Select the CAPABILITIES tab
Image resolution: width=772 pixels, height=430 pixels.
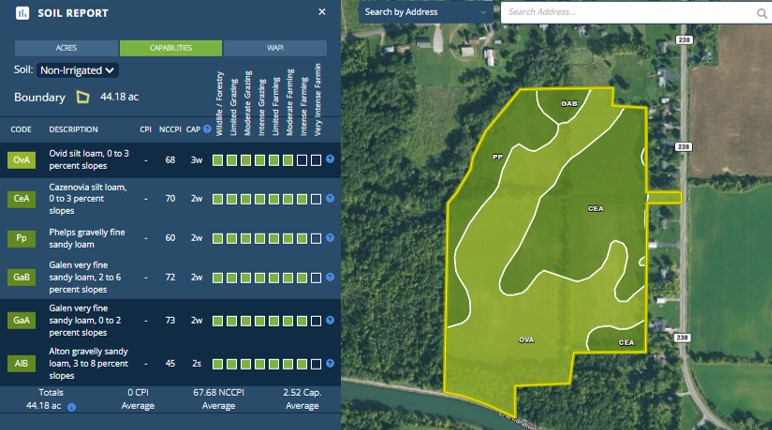click(170, 48)
